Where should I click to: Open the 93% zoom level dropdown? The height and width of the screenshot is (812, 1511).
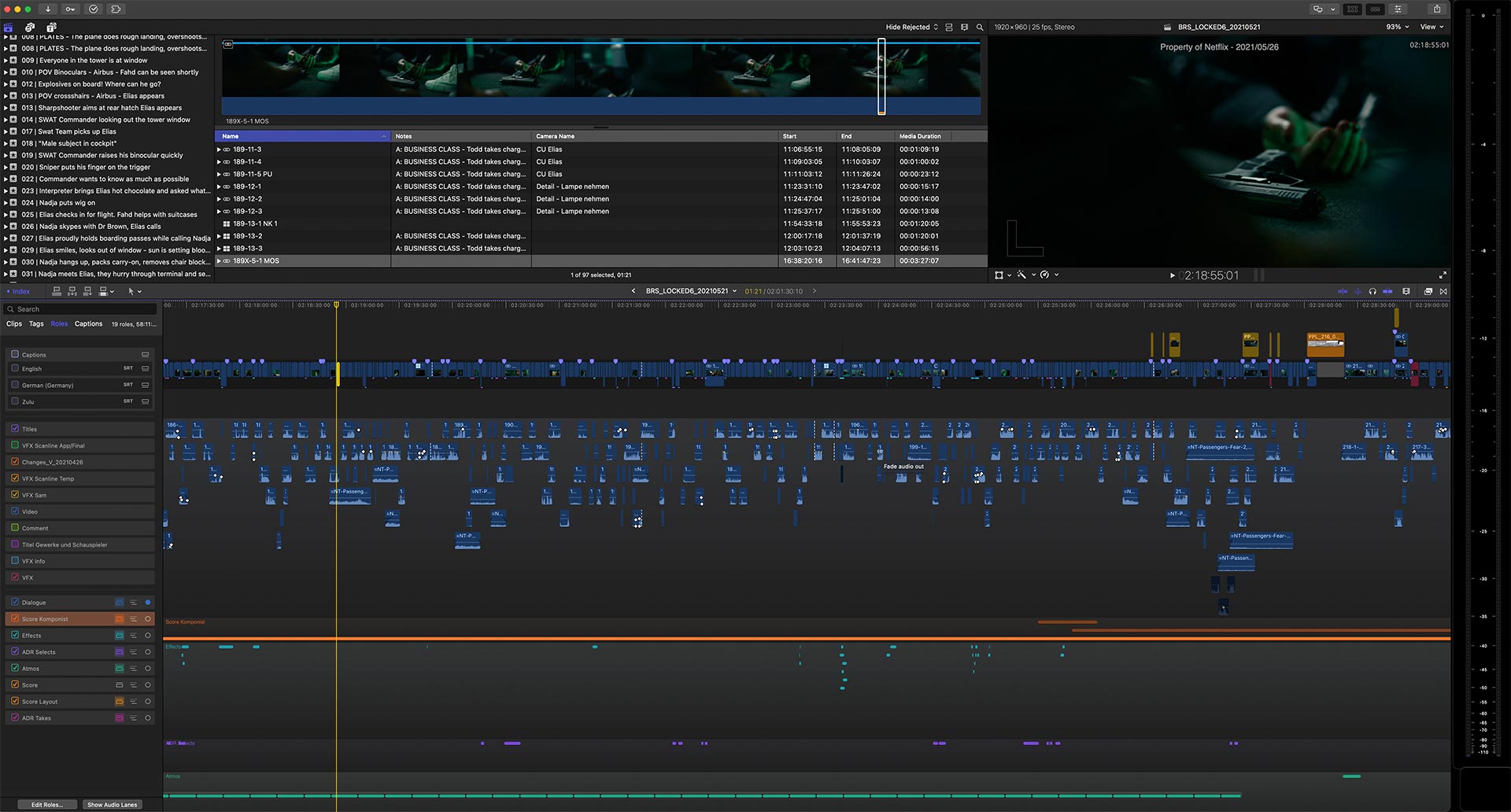pos(1398,27)
